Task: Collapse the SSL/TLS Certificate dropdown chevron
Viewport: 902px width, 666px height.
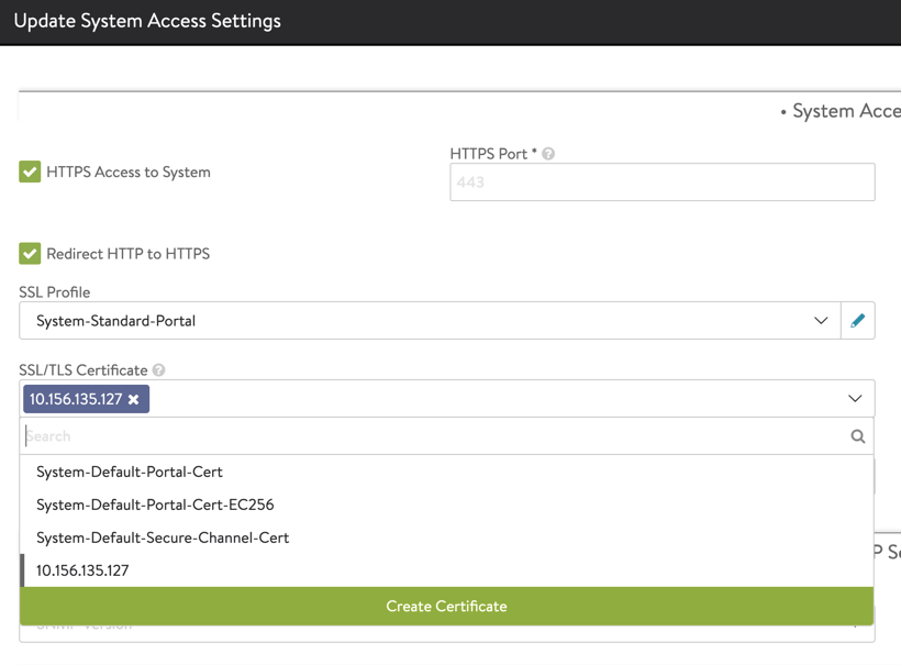Action: pyautogui.click(x=855, y=398)
